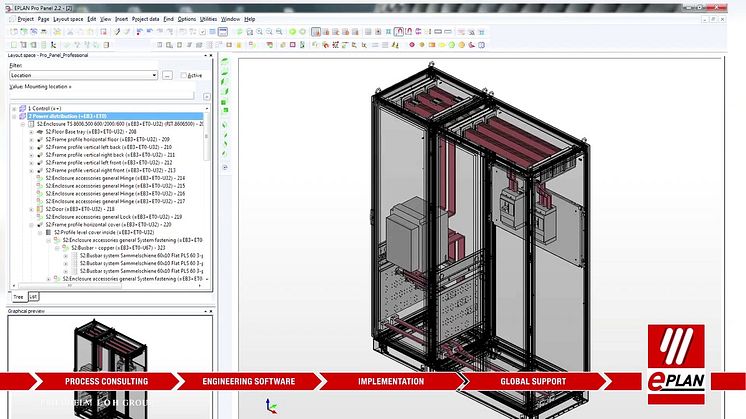Click the 2 Power distribution node icon
The image size is (746, 419).
tap(22, 116)
